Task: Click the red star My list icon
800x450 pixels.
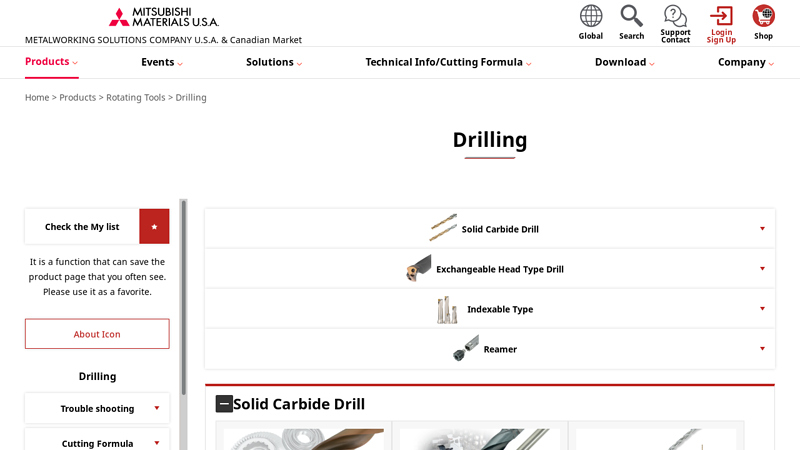Action: (154, 227)
